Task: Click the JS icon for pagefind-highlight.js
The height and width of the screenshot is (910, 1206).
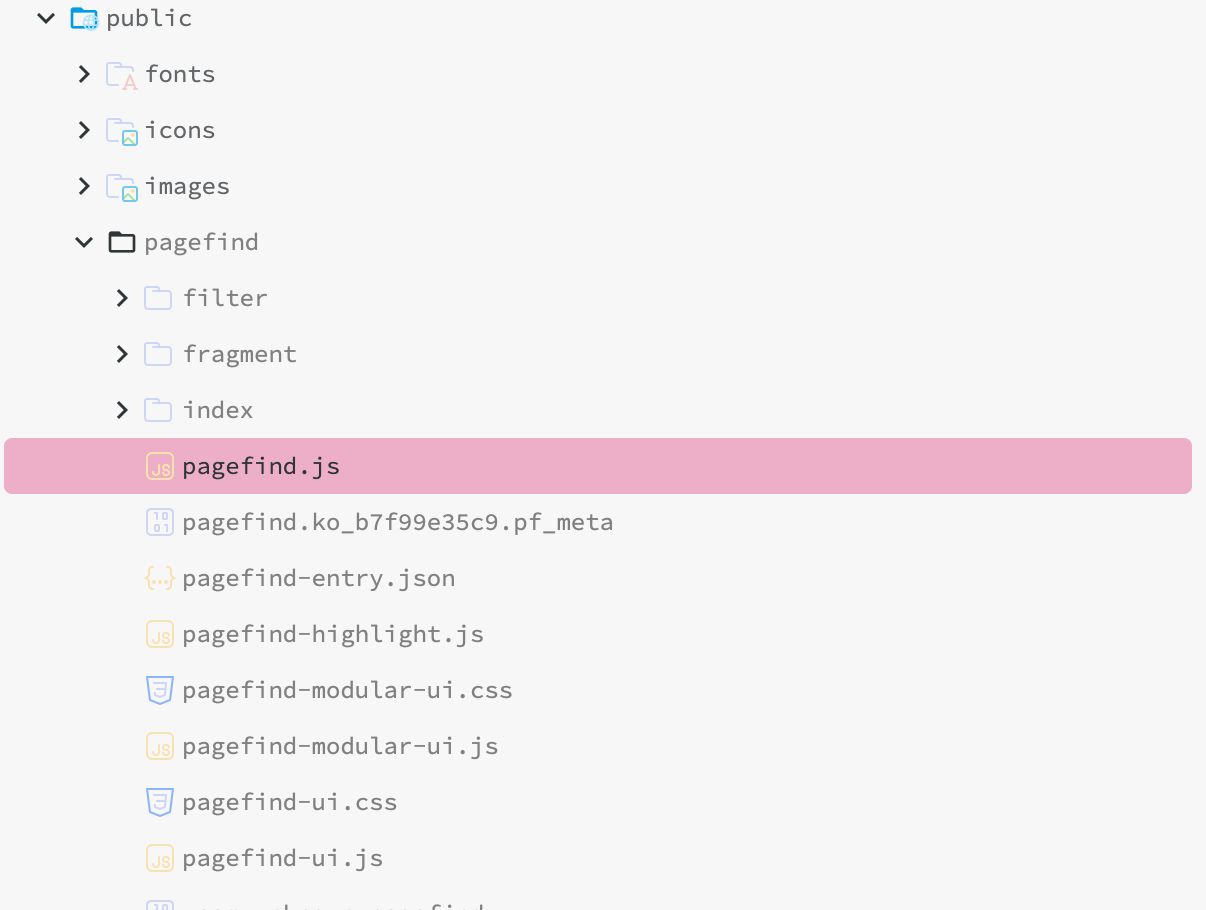Action: pos(160,634)
